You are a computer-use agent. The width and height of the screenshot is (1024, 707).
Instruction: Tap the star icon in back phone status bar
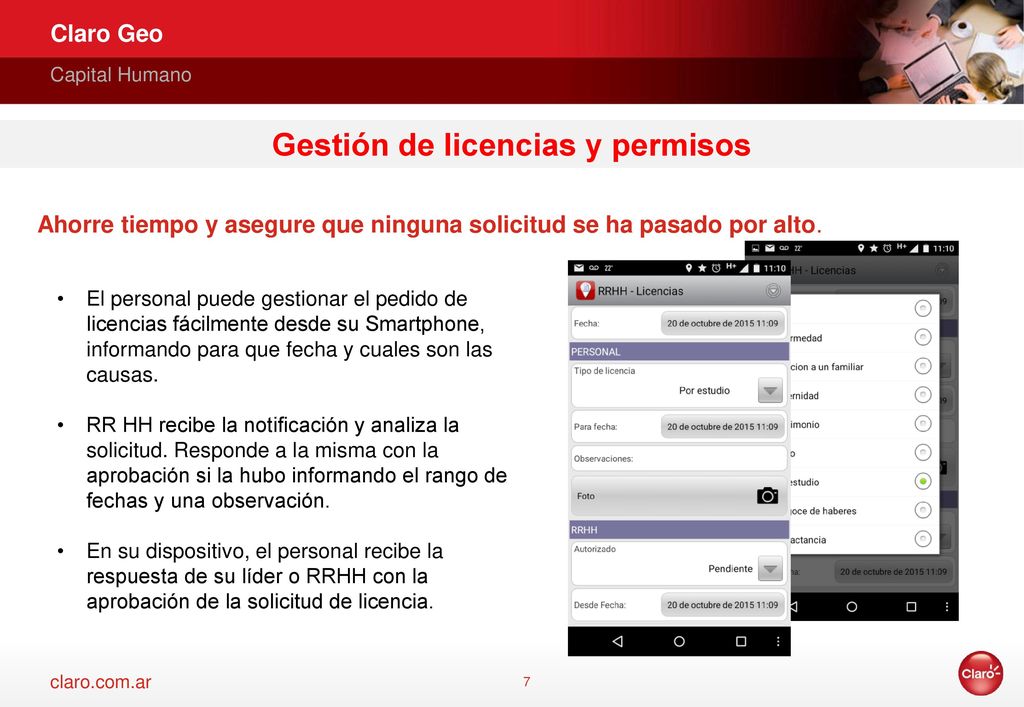(x=874, y=248)
